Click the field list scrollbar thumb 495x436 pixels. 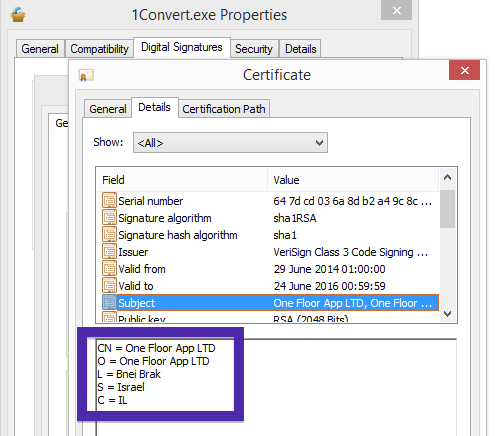click(448, 209)
